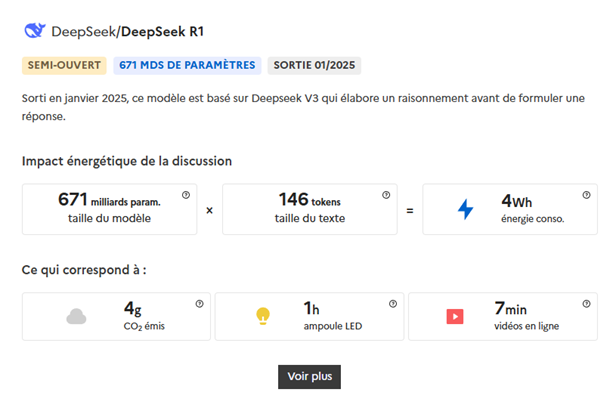616x411 pixels.
Task: Open info tooltip on 4Wh energy card
Action: 587,195
